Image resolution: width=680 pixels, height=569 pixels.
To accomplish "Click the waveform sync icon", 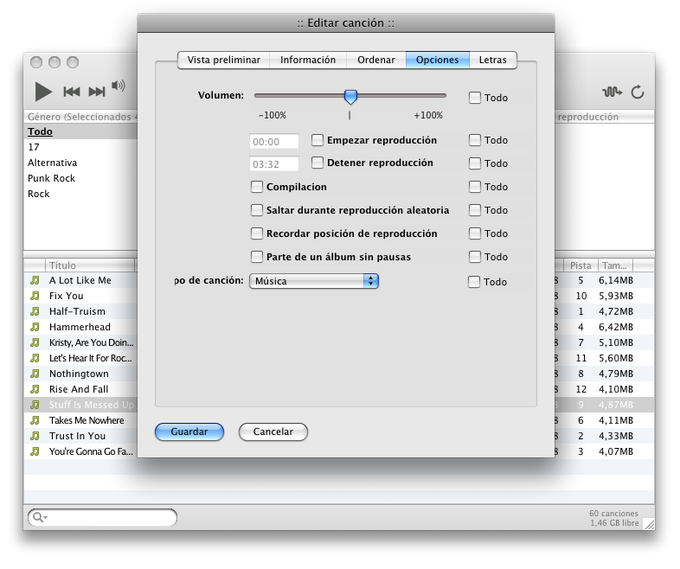I will pyautogui.click(x=611, y=92).
